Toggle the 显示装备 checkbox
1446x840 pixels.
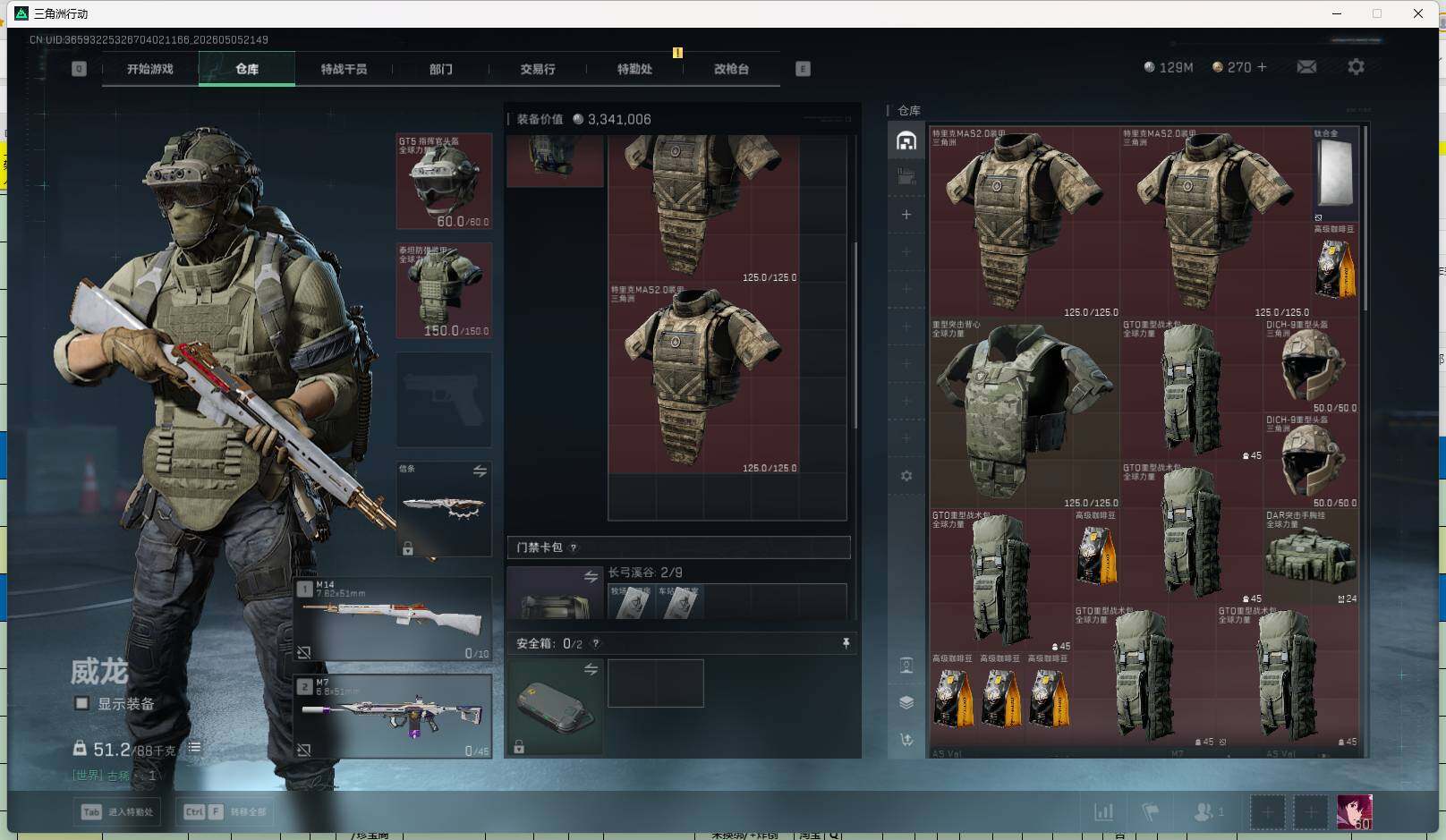(x=81, y=703)
